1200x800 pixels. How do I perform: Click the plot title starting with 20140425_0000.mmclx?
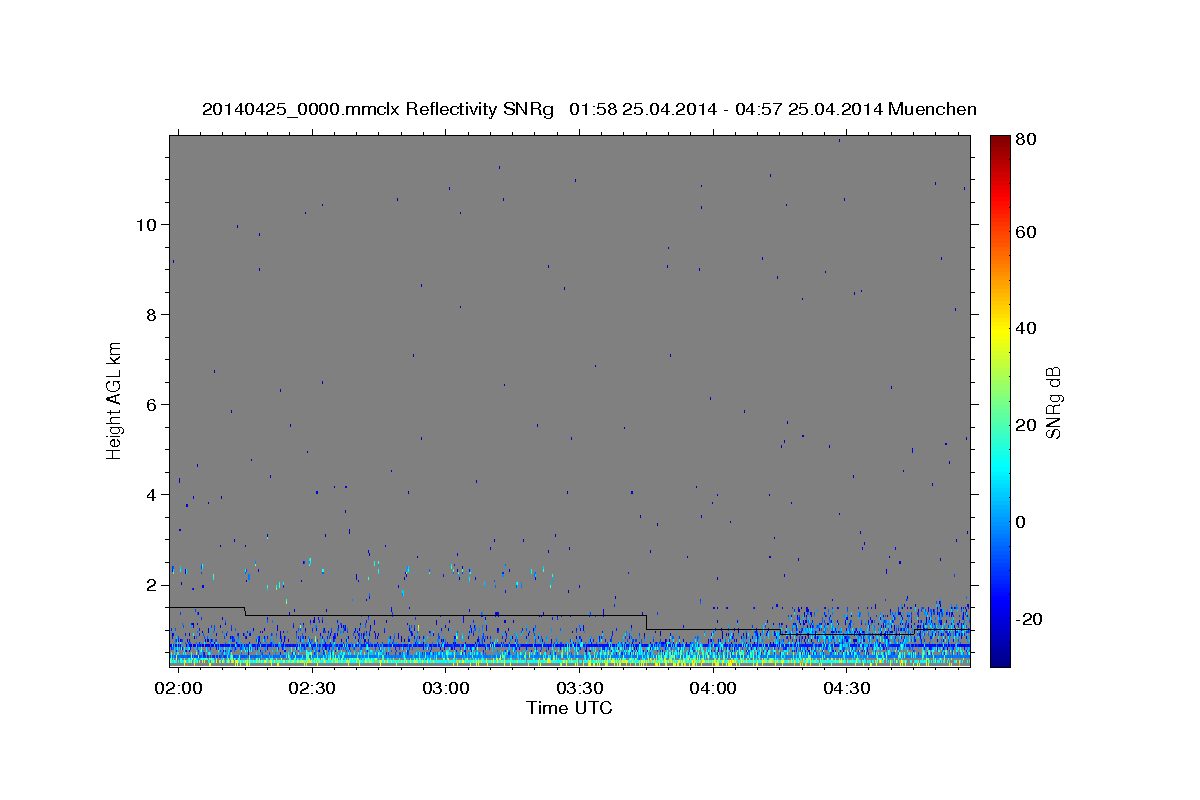point(589,109)
